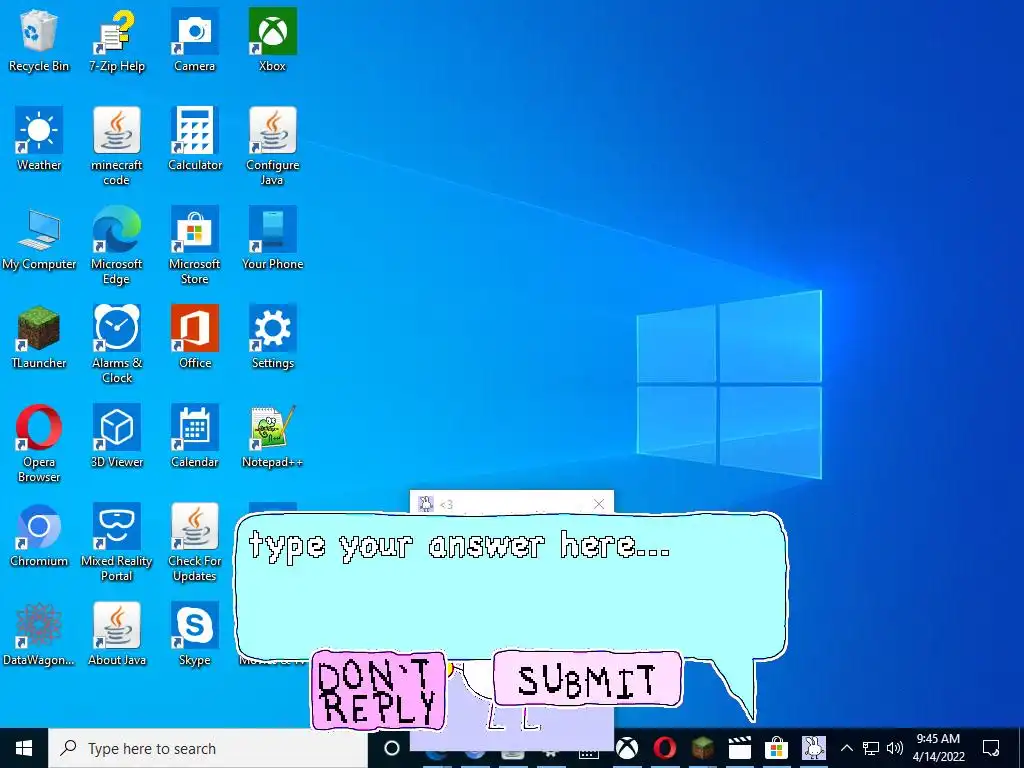
Task: Click the white bunny app taskbar icon
Action: [x=814, y=748]
